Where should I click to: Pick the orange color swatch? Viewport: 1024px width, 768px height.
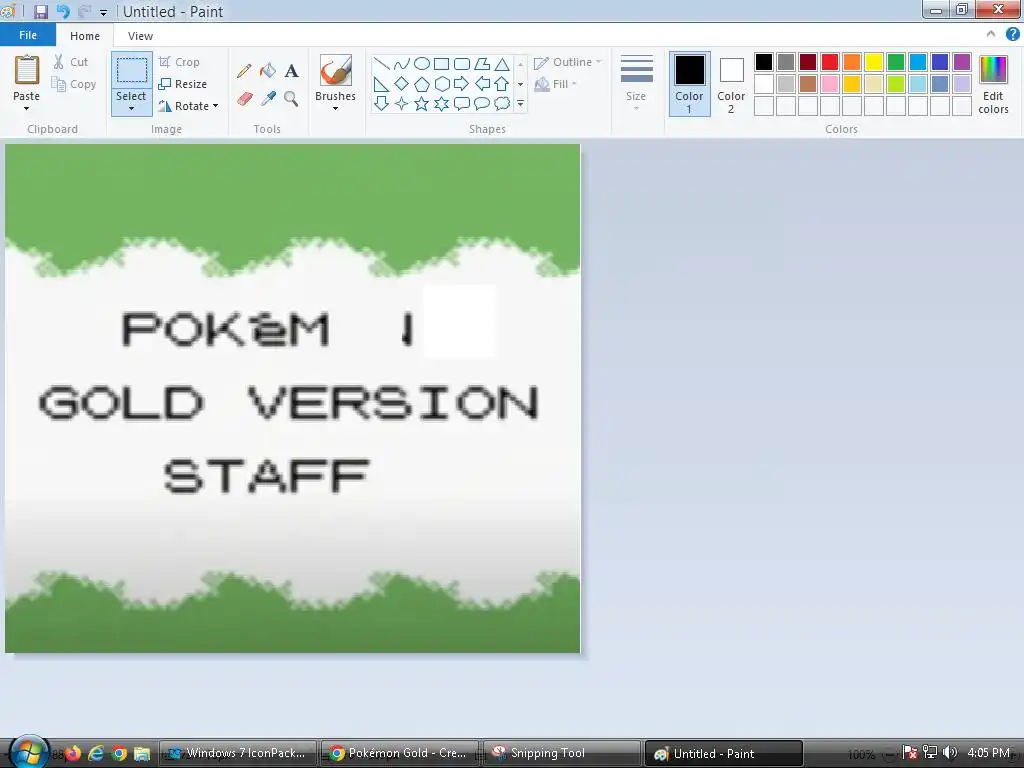point(852,62)
